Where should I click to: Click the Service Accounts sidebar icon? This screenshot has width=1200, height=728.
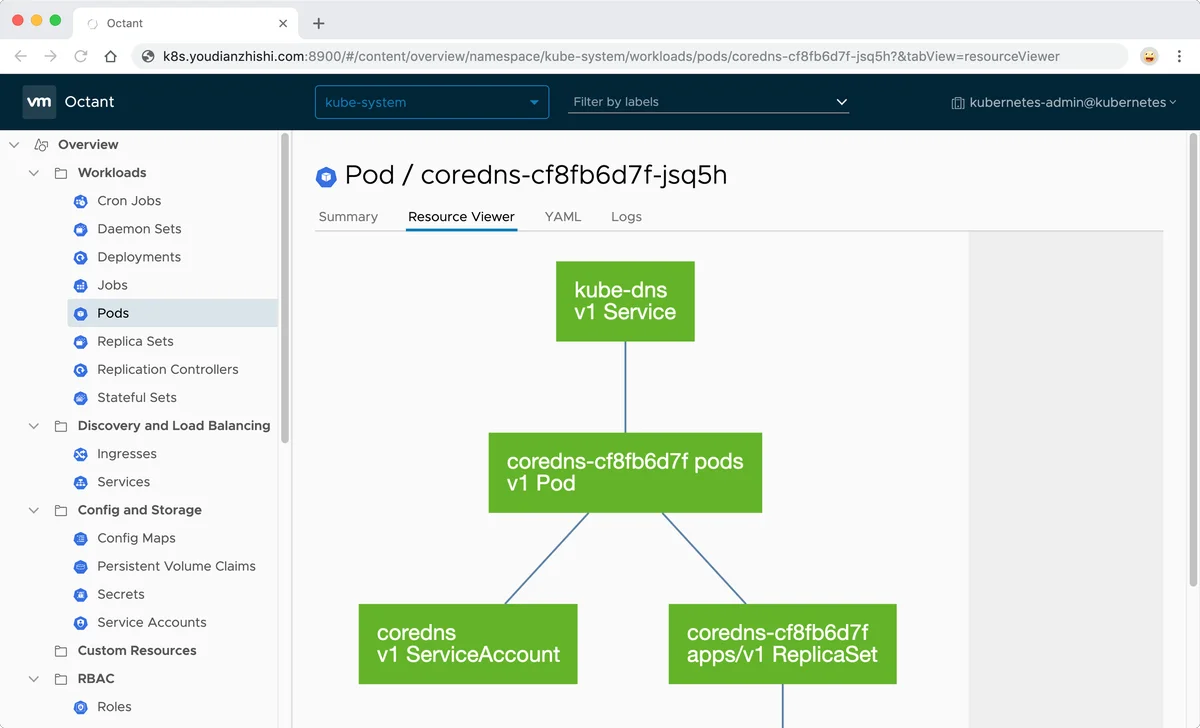click(81, 622)
